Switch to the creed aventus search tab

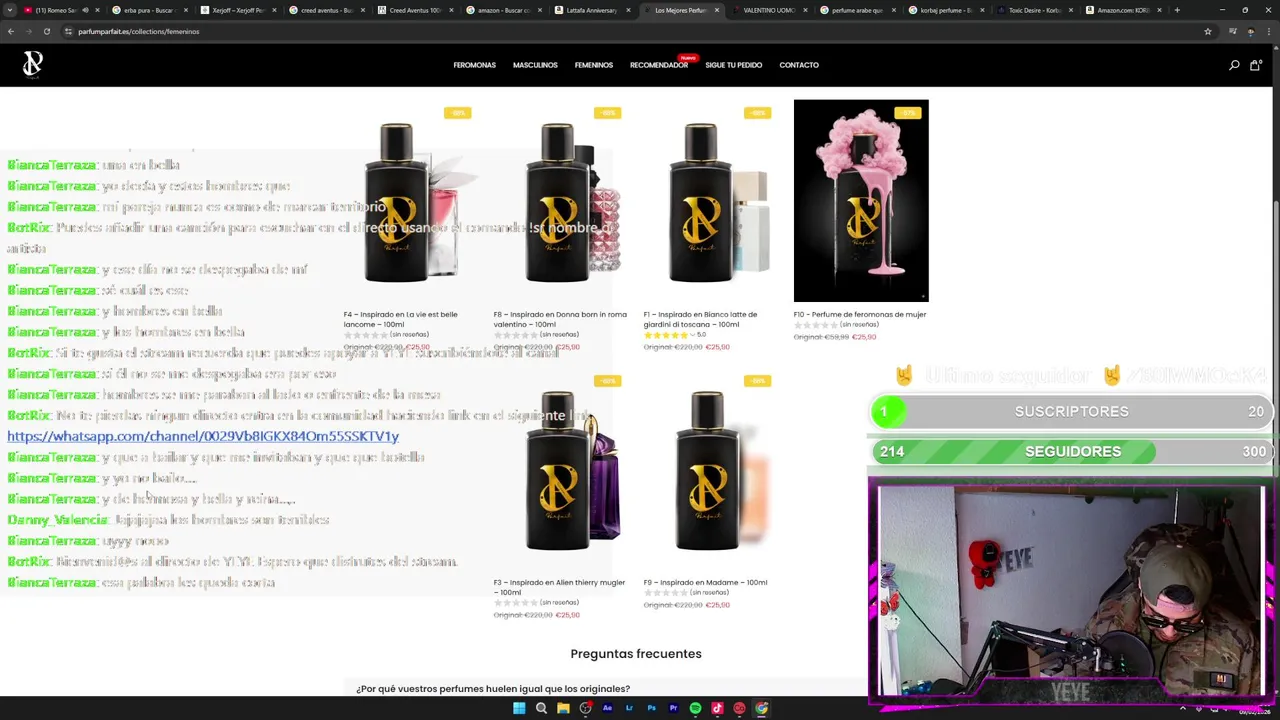326,10
